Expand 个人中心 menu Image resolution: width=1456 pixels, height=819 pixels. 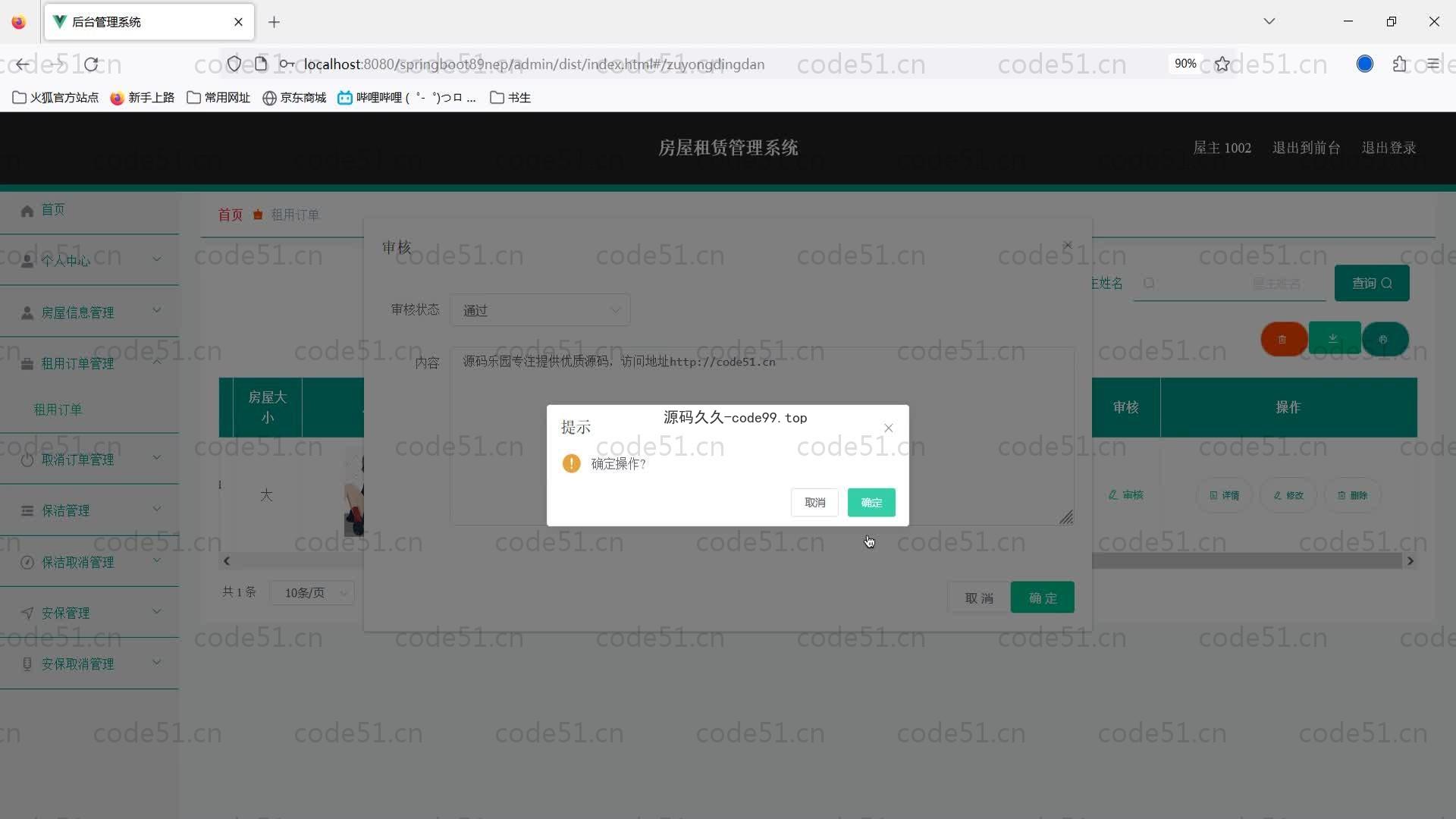pyautogui.click(x=89, y=260)
